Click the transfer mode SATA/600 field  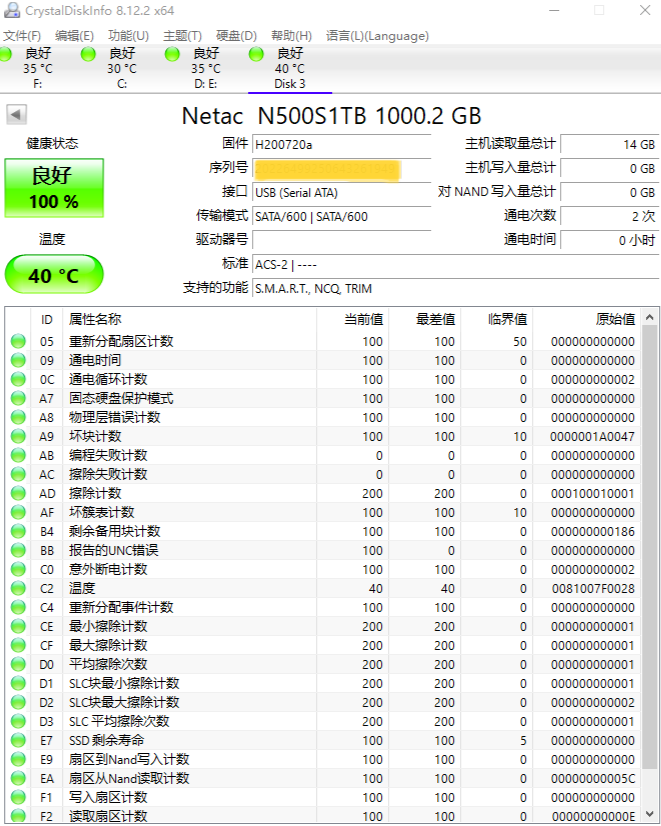coord(341,217)
